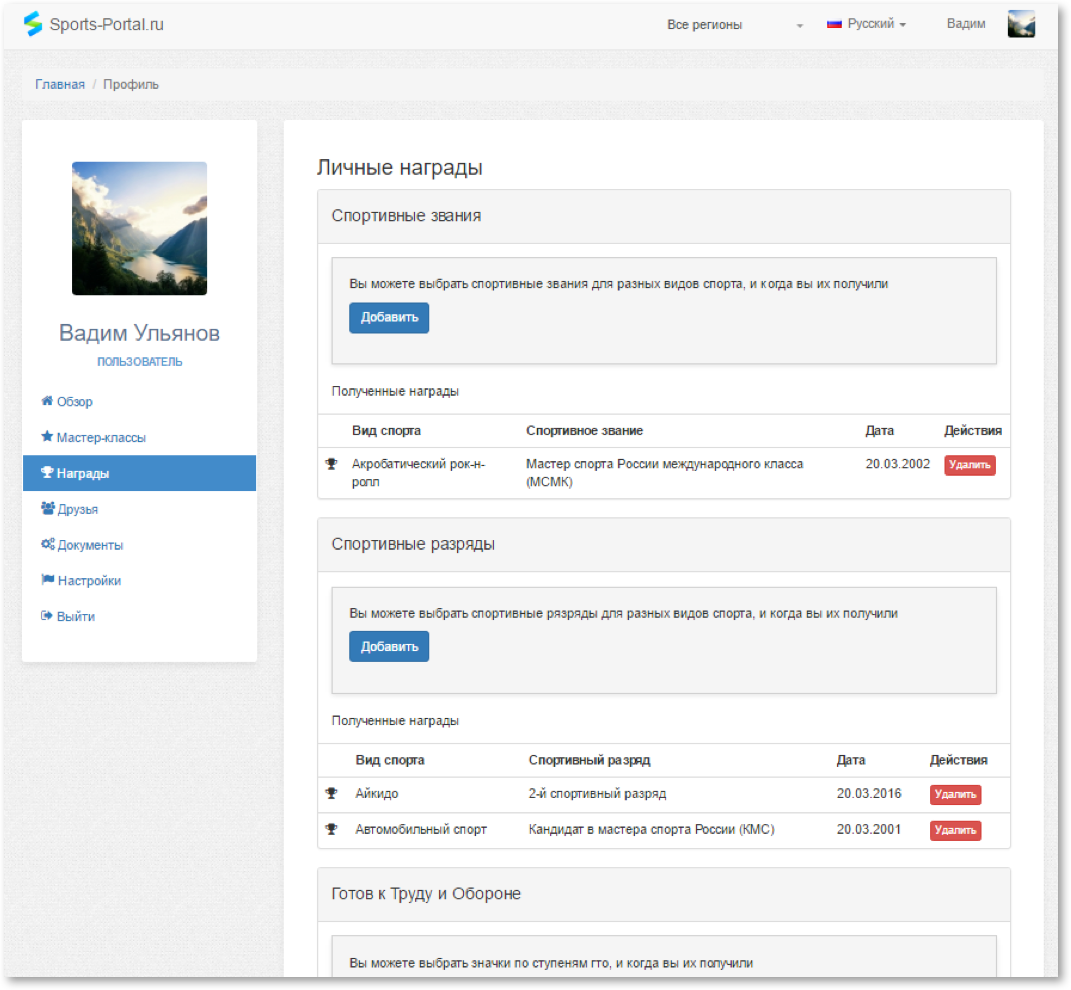
Task: Click the Спортивные звания panel header
Action: pos(664,216)
